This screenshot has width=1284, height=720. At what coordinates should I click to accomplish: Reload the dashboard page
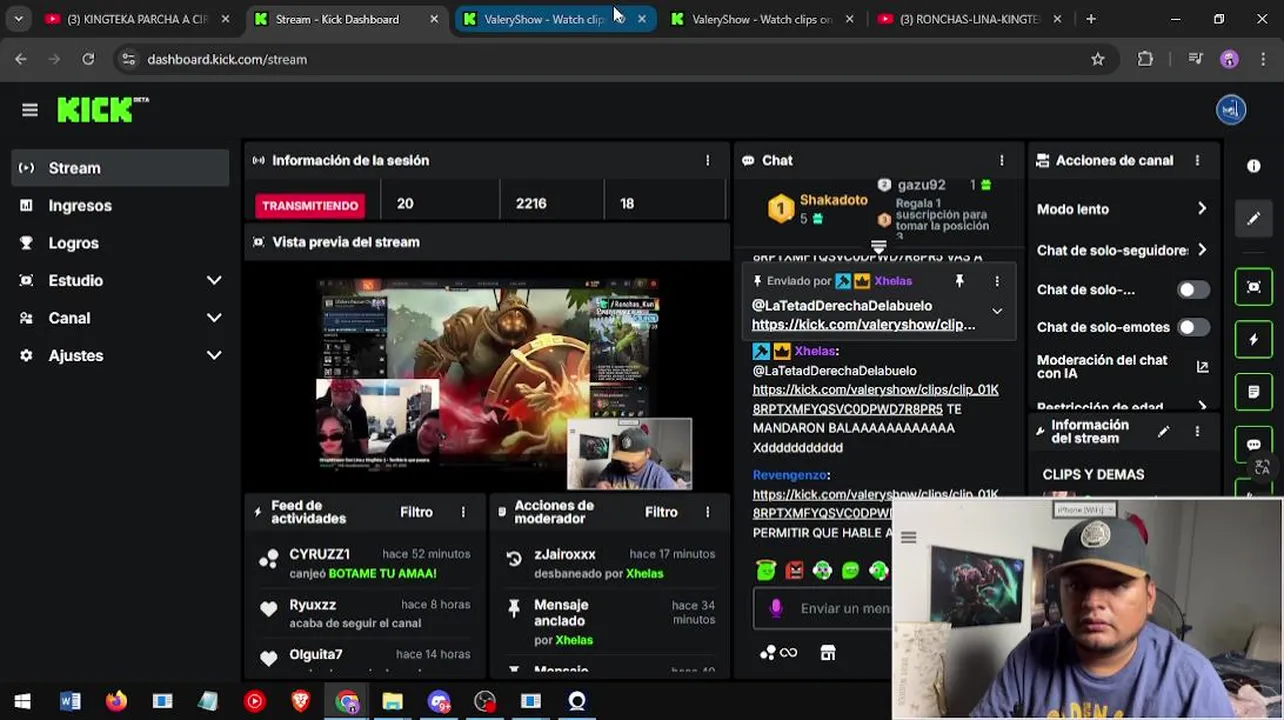88,59
